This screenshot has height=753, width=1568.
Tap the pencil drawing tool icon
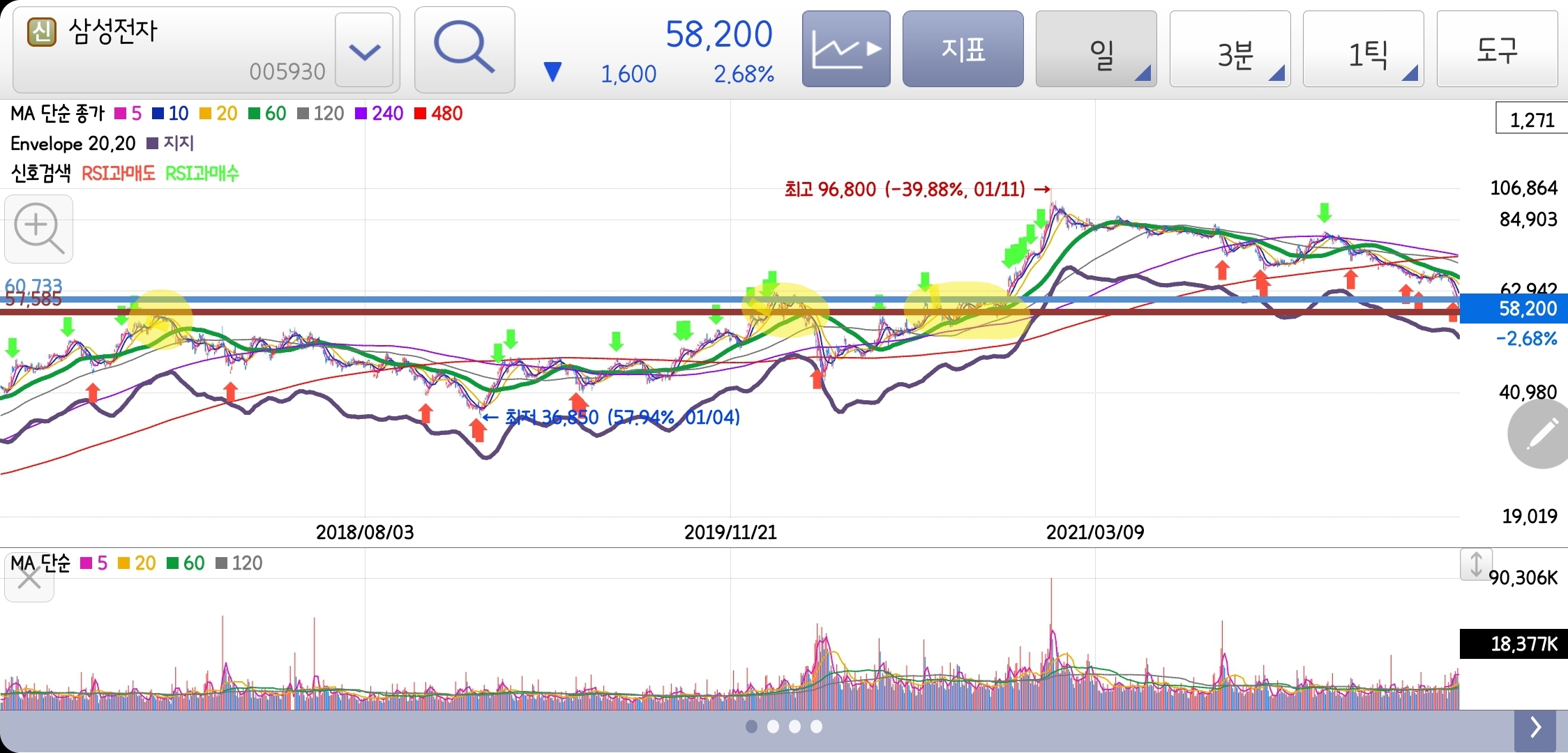1540,434
